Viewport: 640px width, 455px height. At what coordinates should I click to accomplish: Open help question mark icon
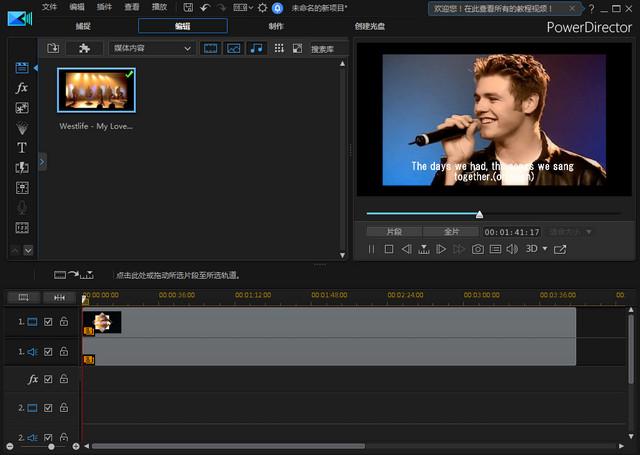591,8
